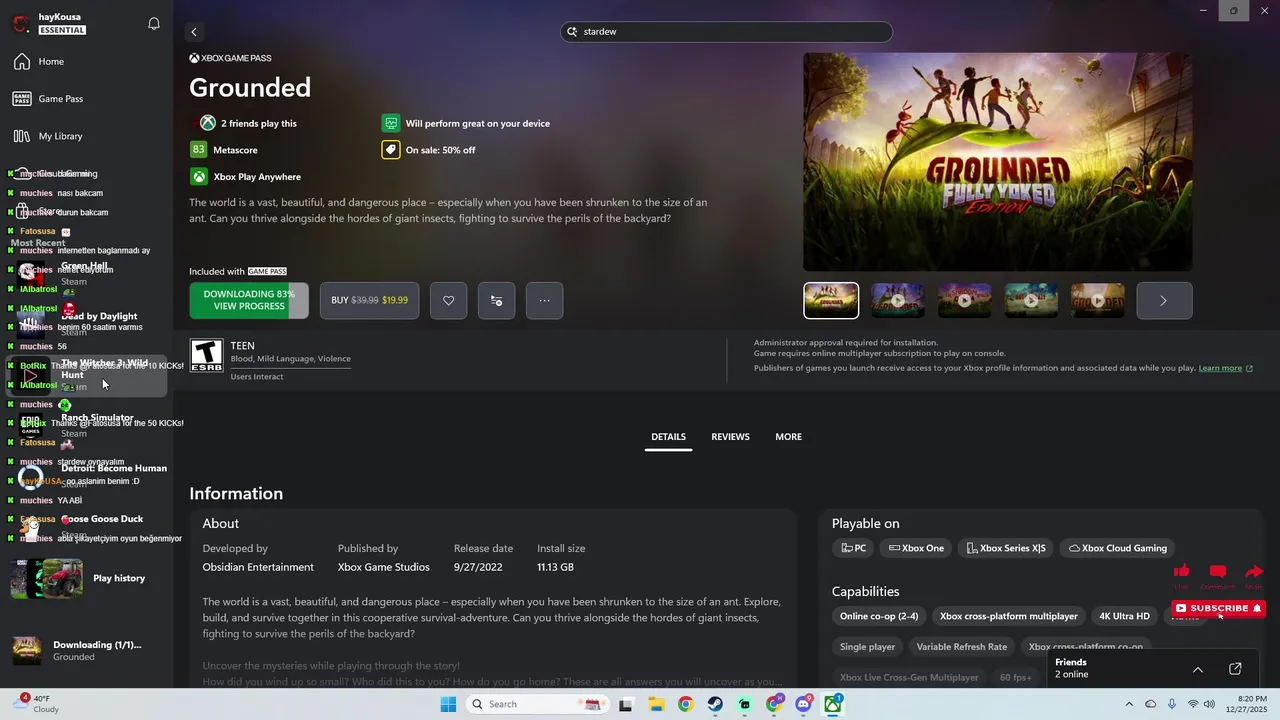Switch to the MORE tab
Viewport: 1280px width, 720px height.
(788, 437)
